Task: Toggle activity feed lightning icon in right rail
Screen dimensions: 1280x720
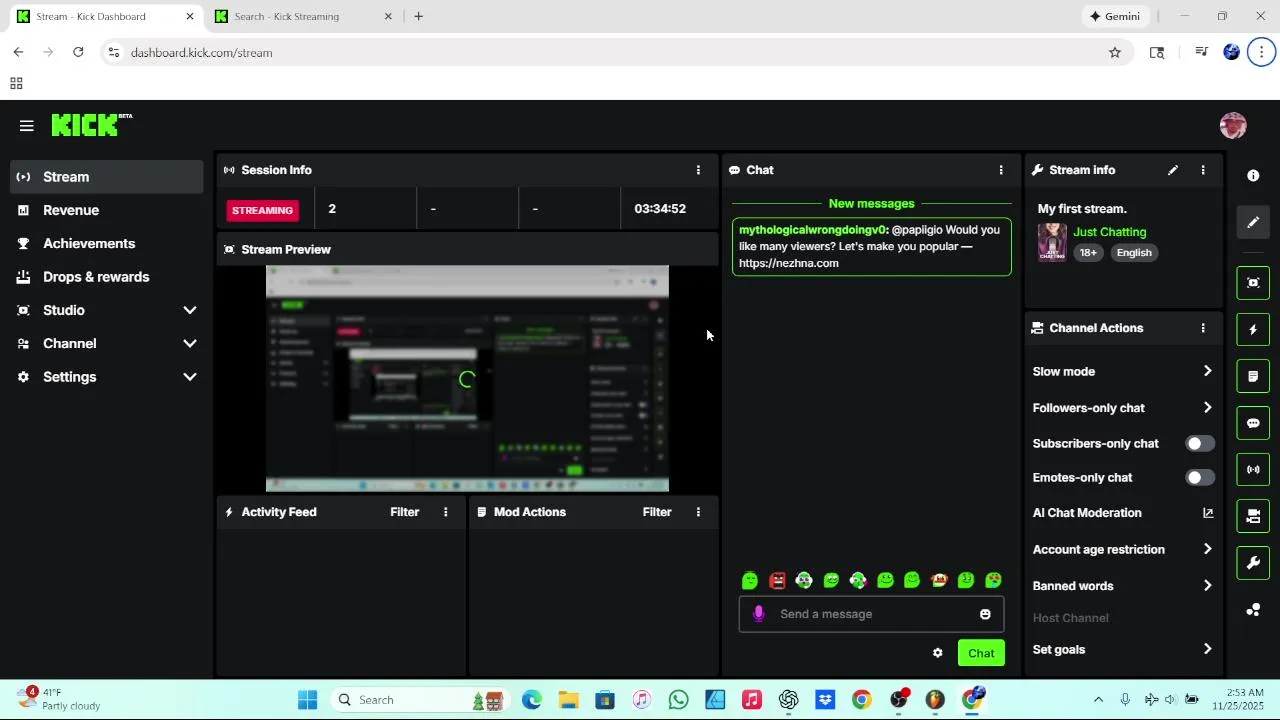Action: pyautogui.click(x=1253, y=329)
